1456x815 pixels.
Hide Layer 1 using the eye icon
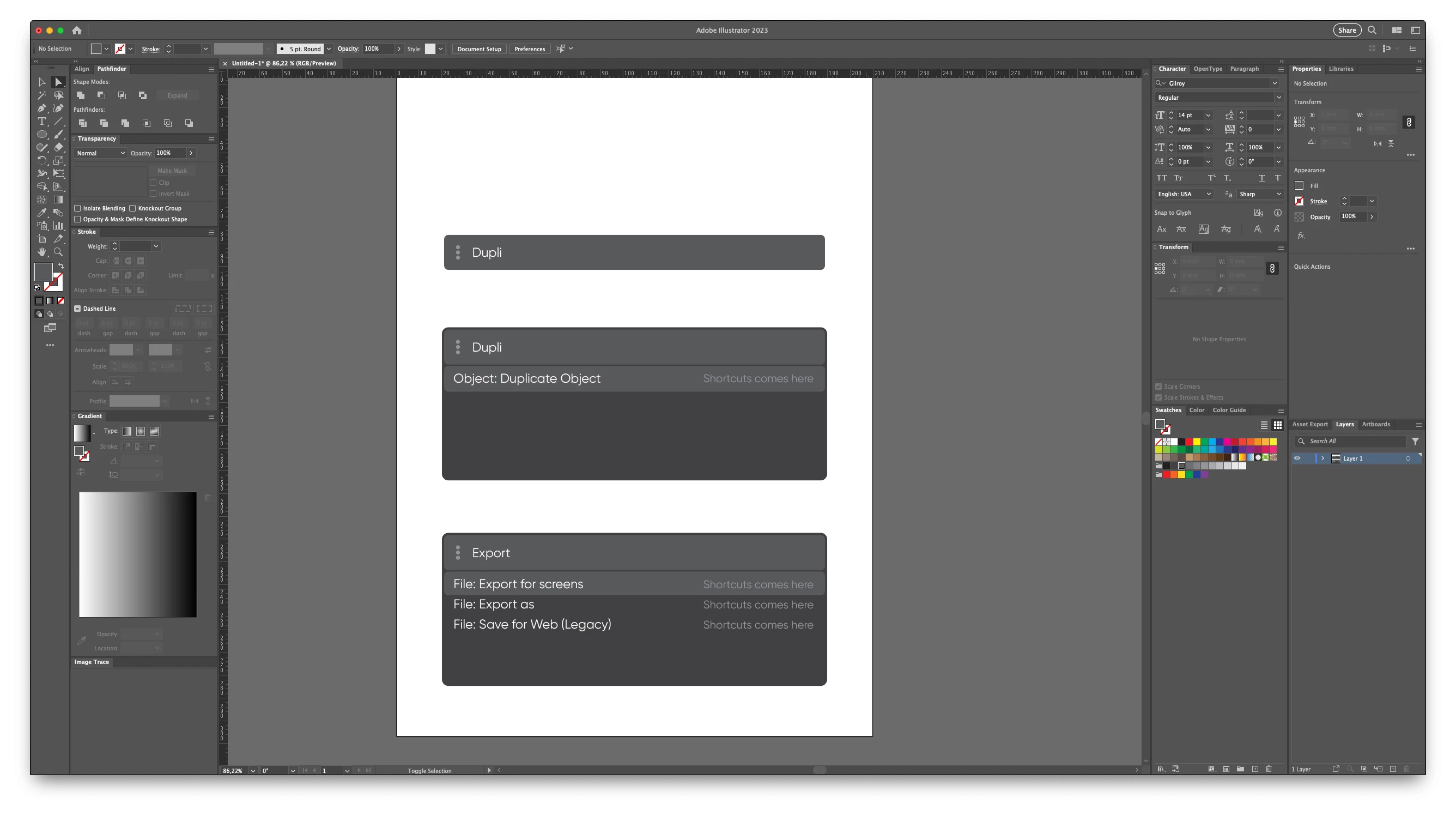(x=1297, y=458)
